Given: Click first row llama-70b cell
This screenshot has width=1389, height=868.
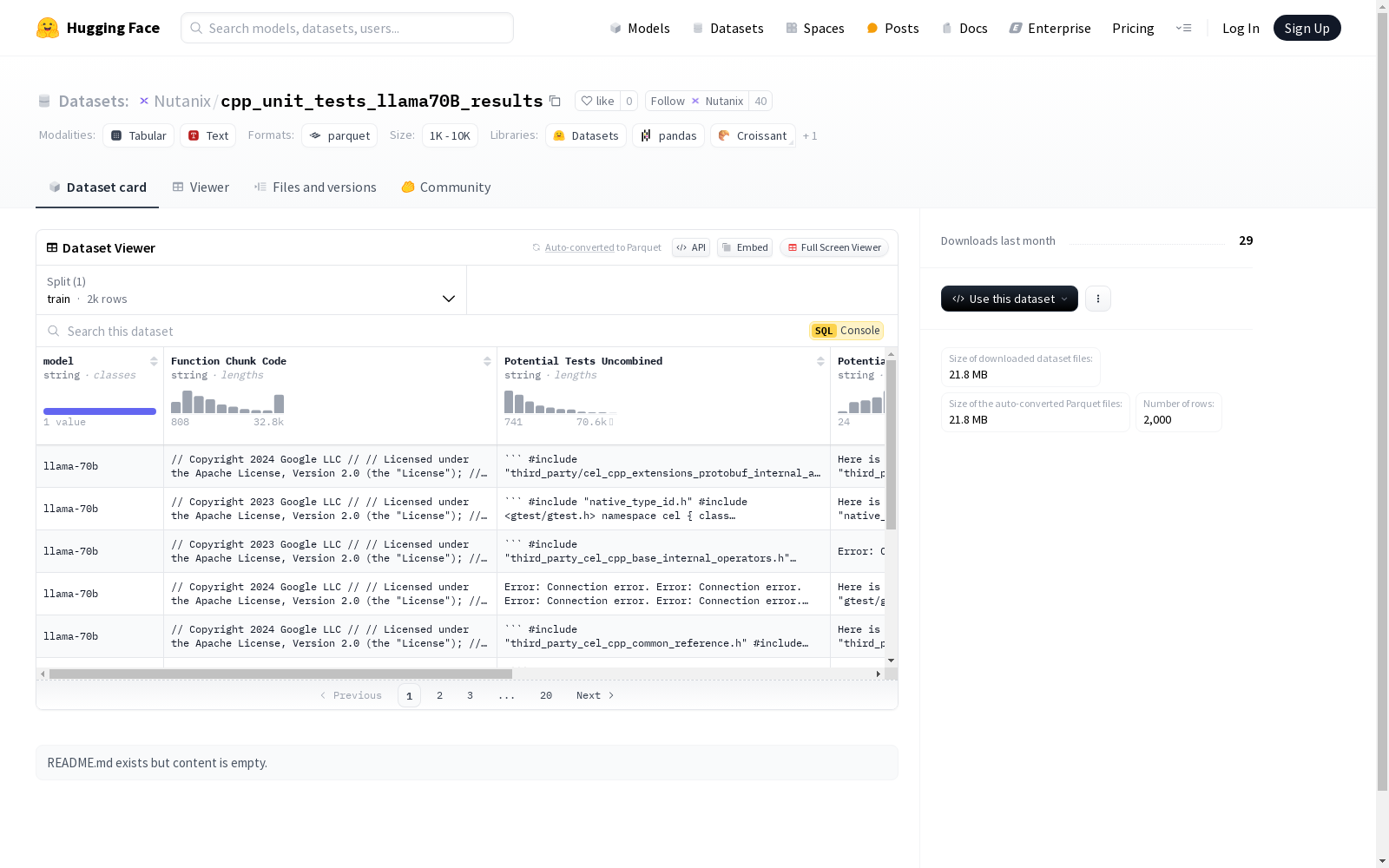Looking at the screenshot, I should pyautogui.click(x=100, y=466).
